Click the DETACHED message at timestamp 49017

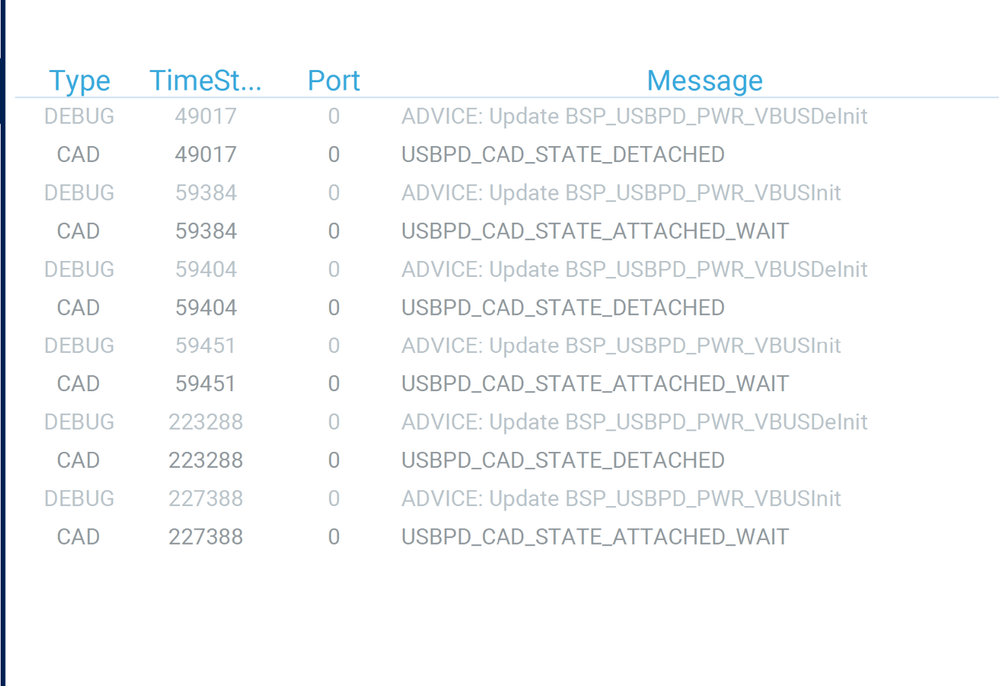(x=563, y=155)
